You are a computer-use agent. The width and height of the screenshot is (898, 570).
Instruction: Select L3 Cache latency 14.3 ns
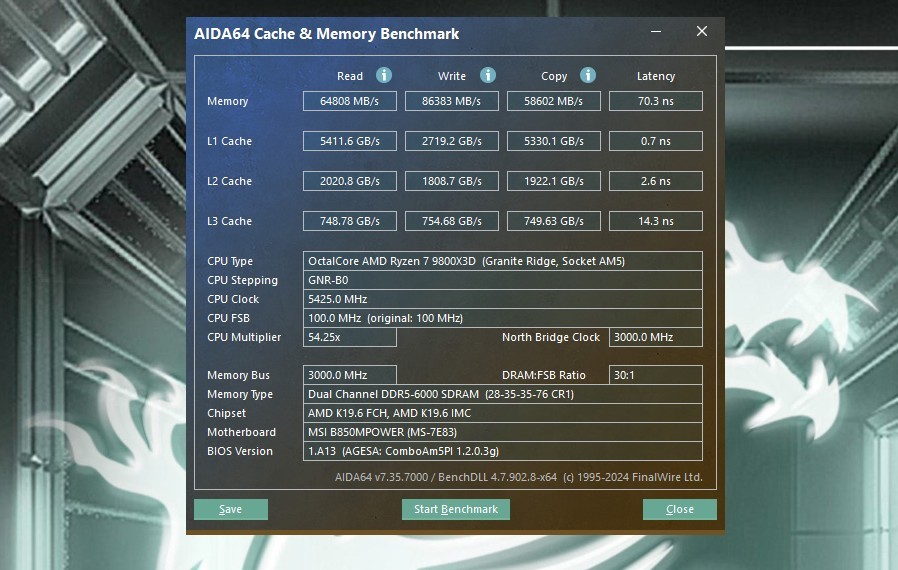pyautogui.click(x=656, y=221)
